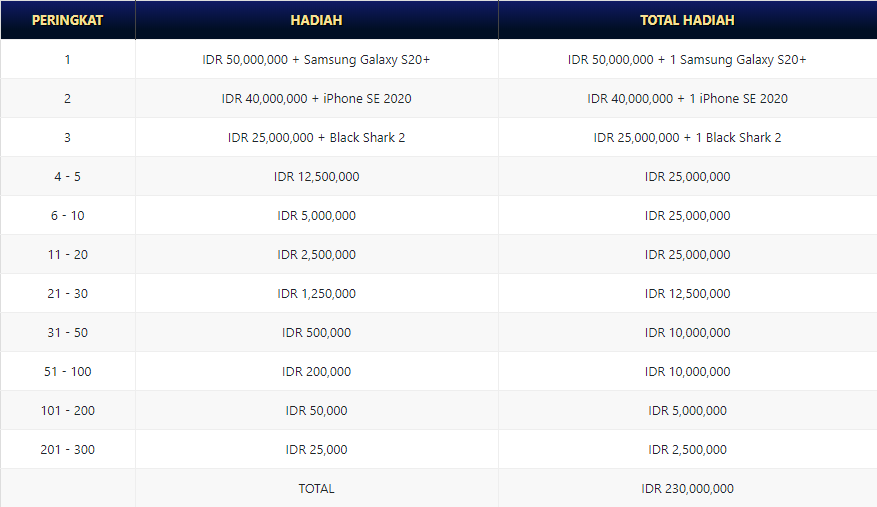This screenshot has height=507, width=877.
Task: Click the 'IDR 500,000' prize cell
Action: click(x=317, y=332)
